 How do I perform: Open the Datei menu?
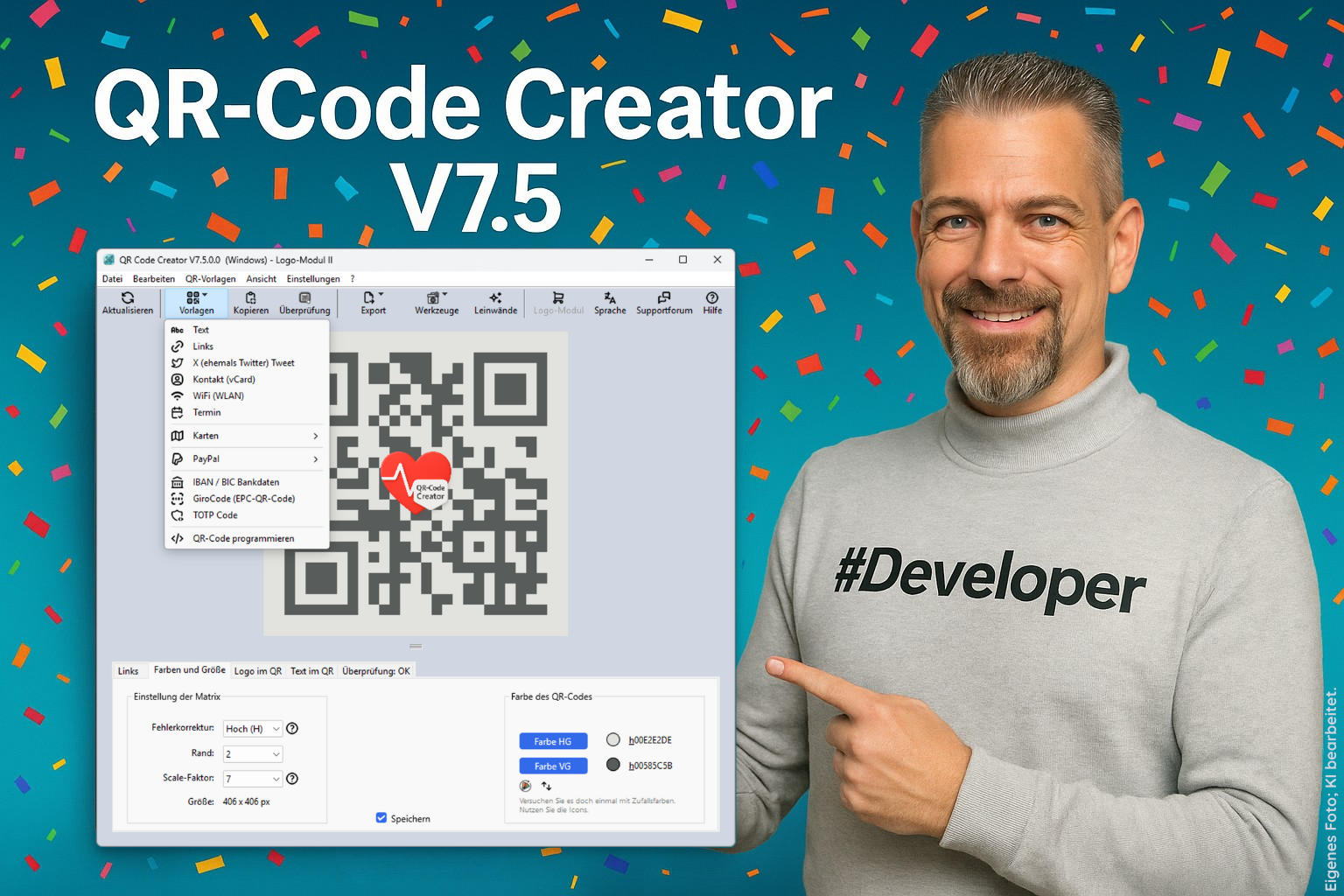click(x=112, y=278)
